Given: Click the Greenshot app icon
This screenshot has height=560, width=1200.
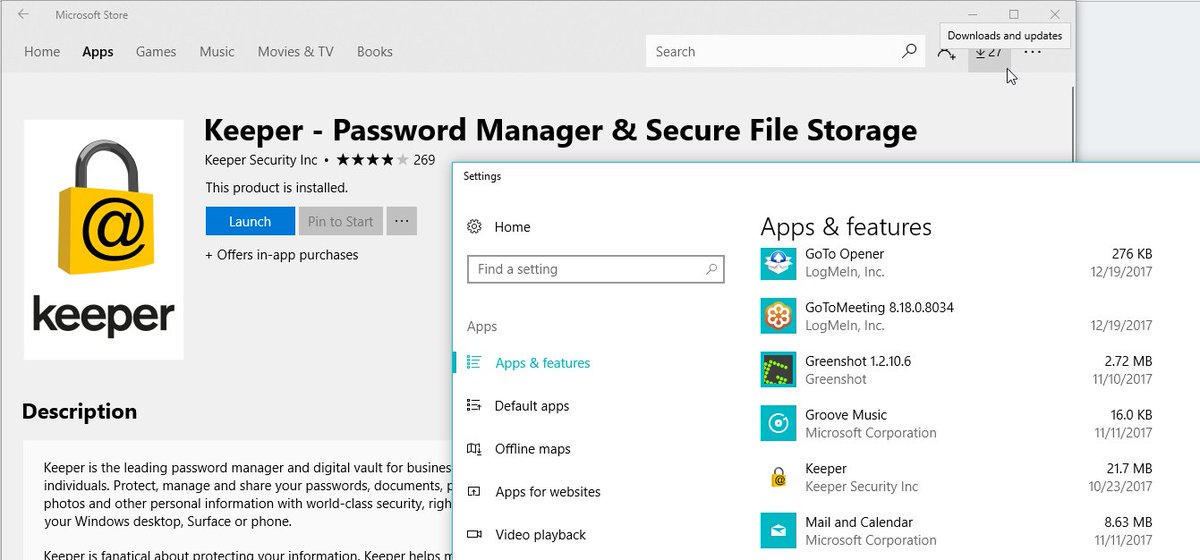Looking at the screenshot, I should [777, 370].
